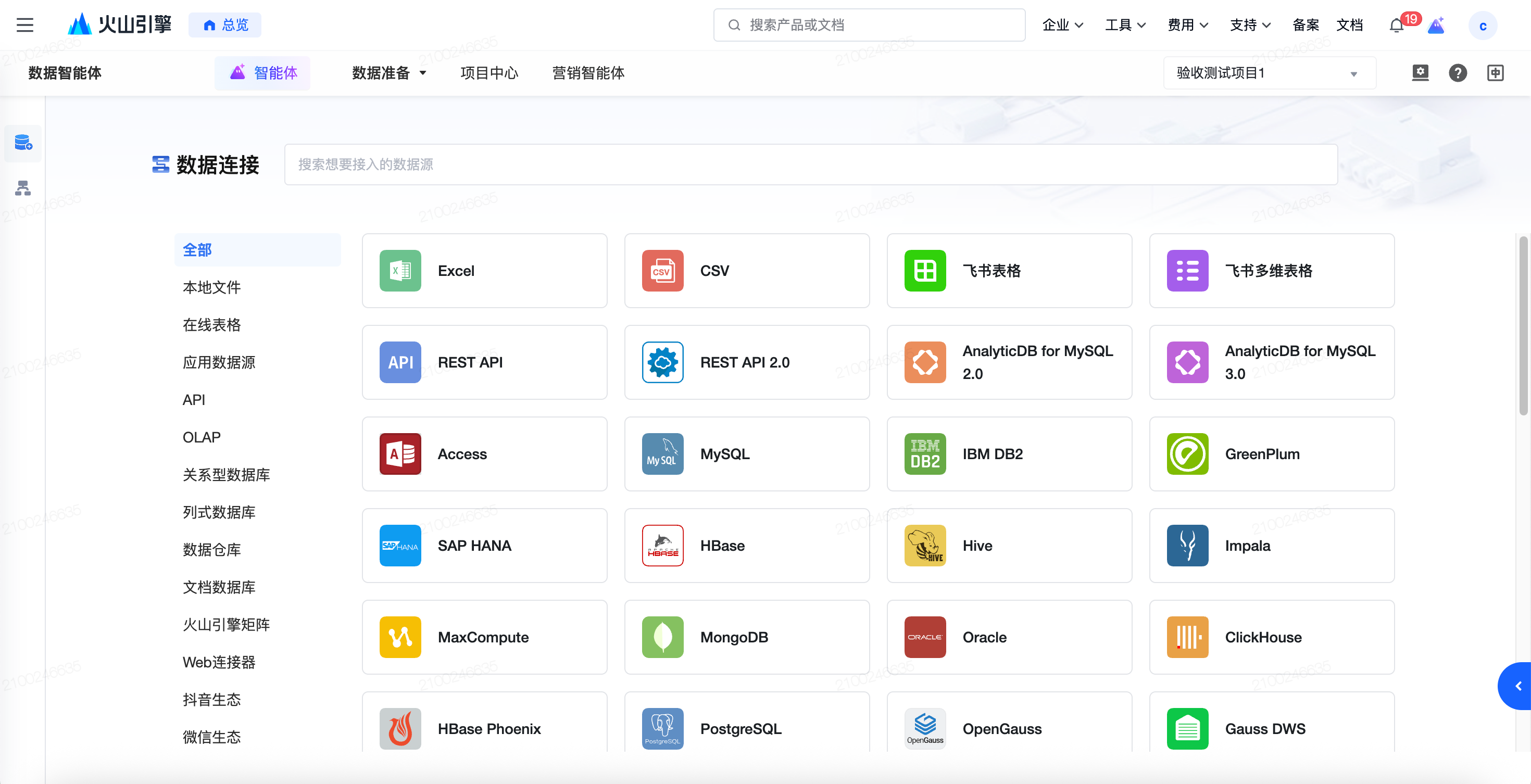This screenshot has height=784, width=1531.
Task: Choose the Oracle card
Action: coord(1009,637)
